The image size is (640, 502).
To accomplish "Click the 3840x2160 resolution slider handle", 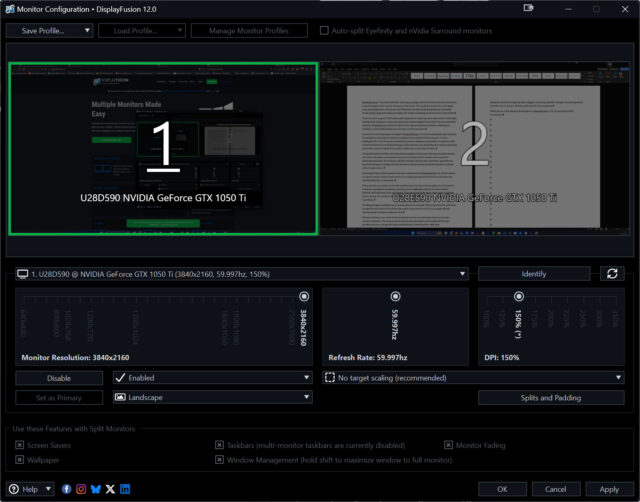I will tap(304, 296).
